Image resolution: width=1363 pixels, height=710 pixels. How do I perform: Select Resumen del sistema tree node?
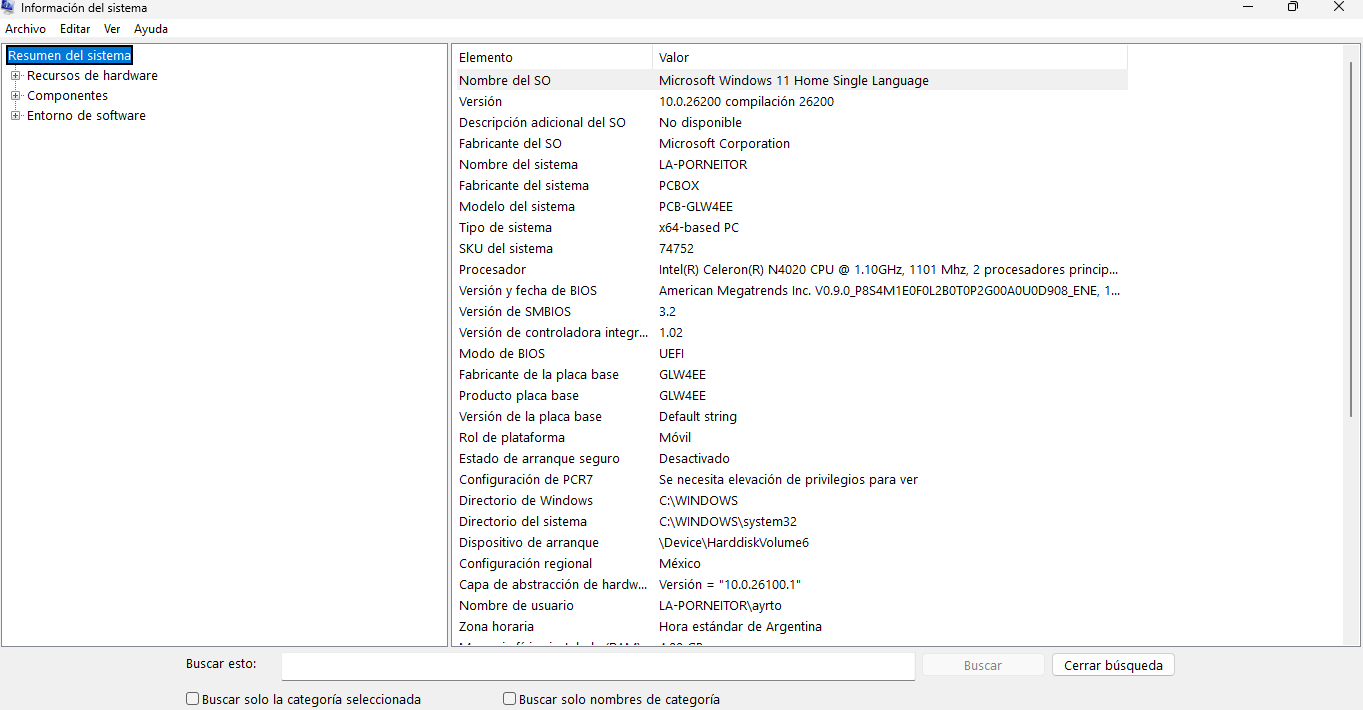coord(69,55)
